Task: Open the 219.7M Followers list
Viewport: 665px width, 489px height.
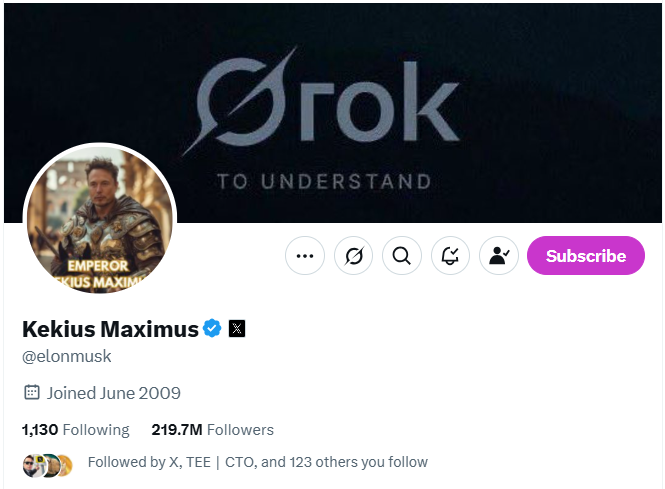Action: 212,430
